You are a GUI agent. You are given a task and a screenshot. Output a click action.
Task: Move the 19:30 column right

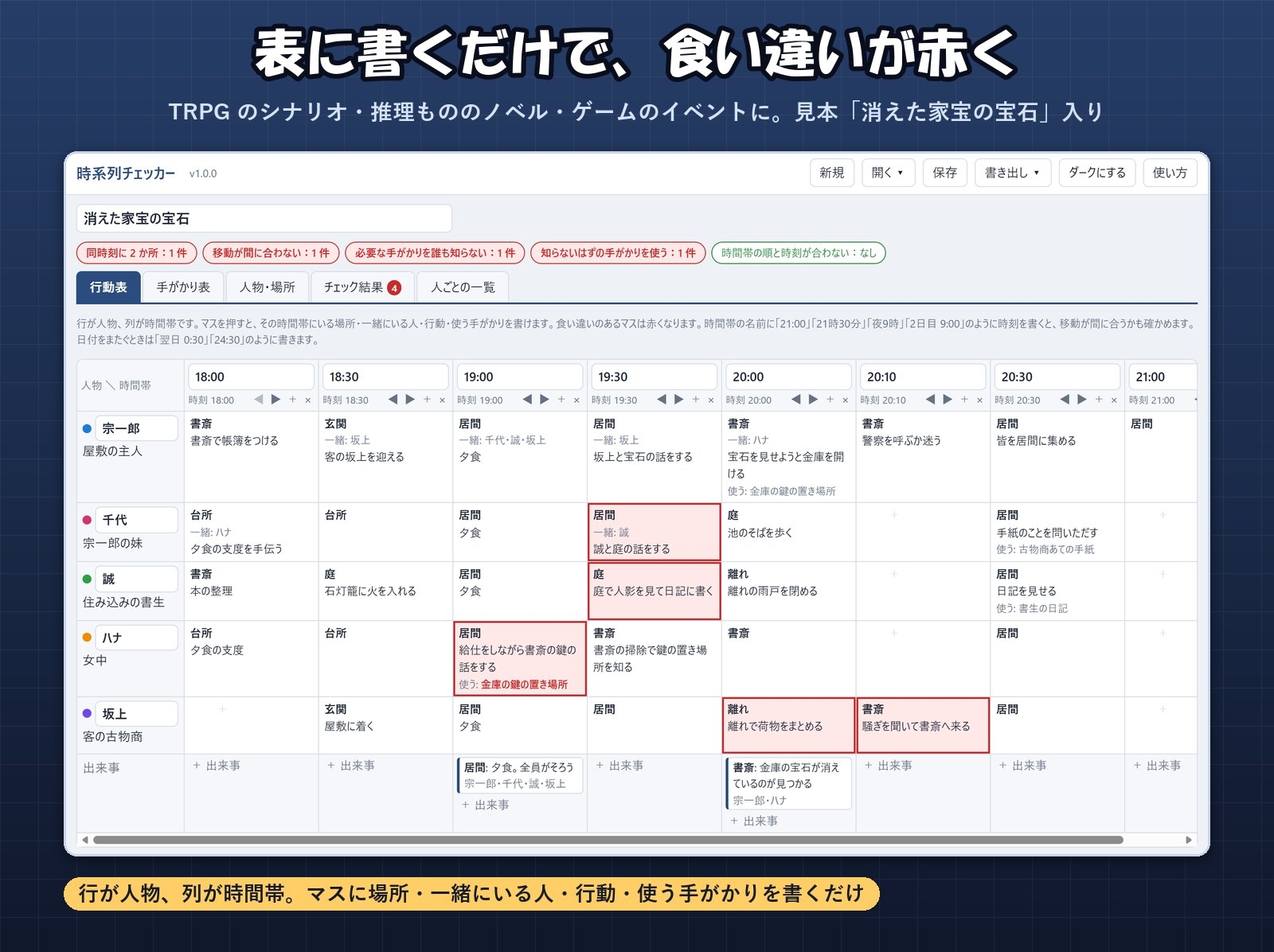point(678,400)
